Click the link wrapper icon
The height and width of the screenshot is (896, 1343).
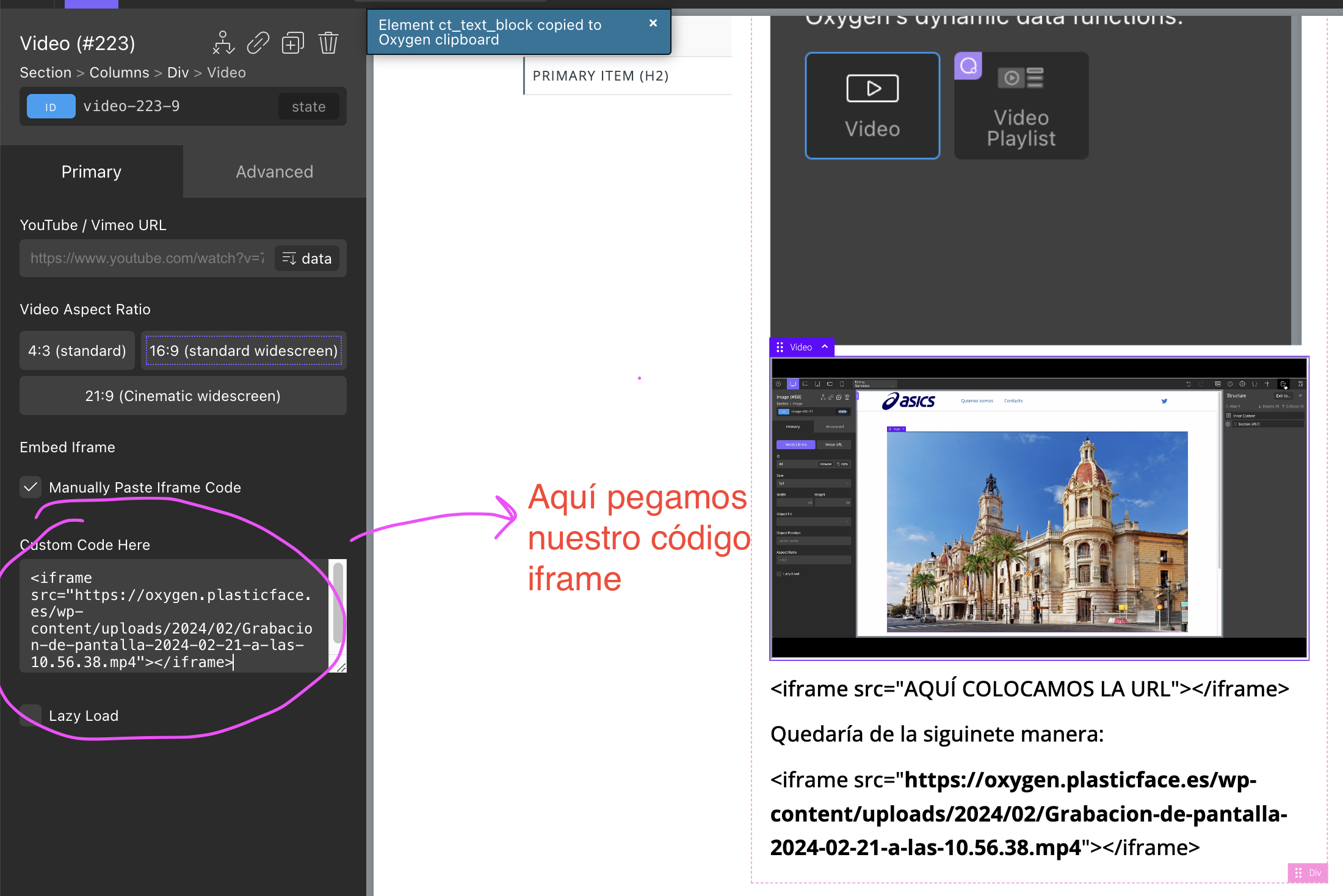click(x=258, y=43)
